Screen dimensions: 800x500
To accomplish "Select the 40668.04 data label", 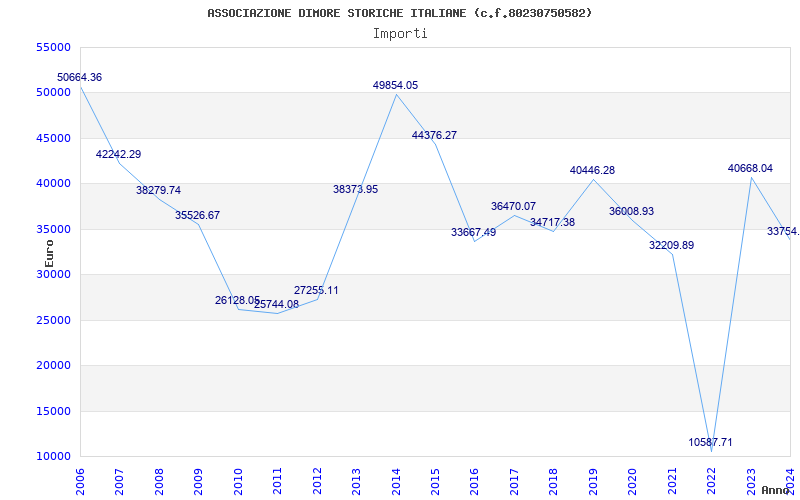I will [x=750, y=168].
